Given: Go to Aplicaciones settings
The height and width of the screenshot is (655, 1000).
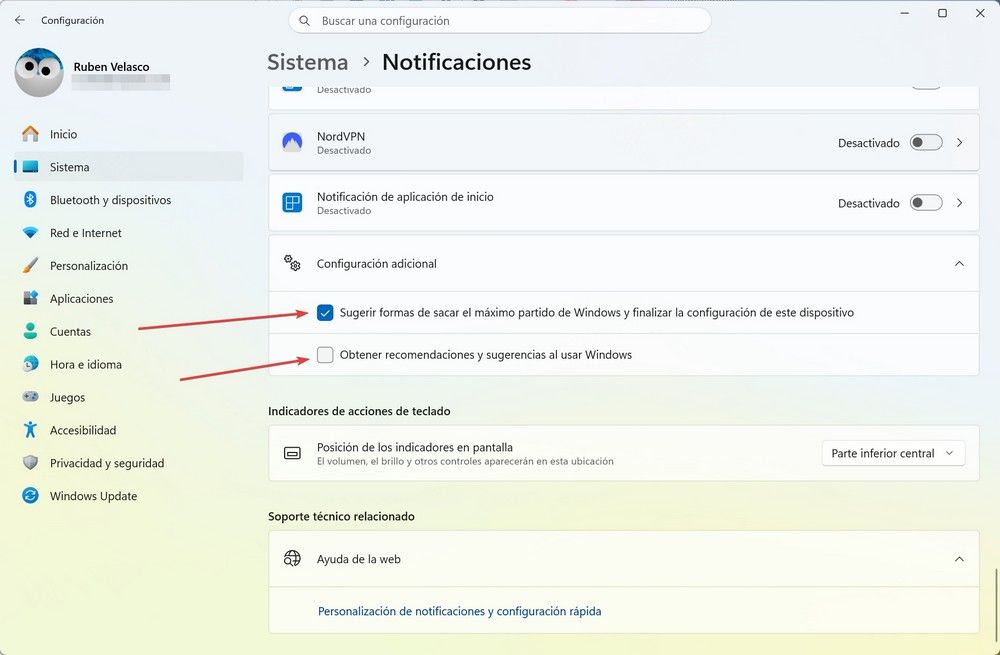Looking at the screenshot, I should (80, 298).
